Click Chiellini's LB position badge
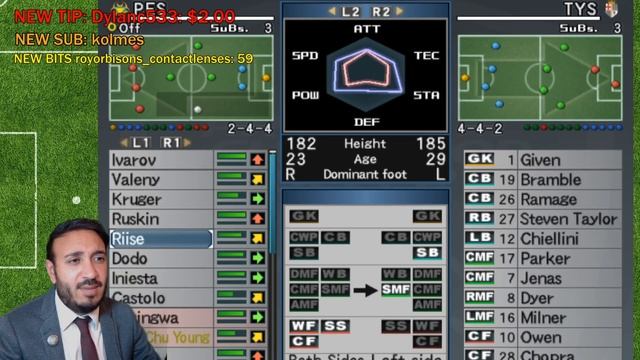This screenshot has height=360, width=640. 480,238
